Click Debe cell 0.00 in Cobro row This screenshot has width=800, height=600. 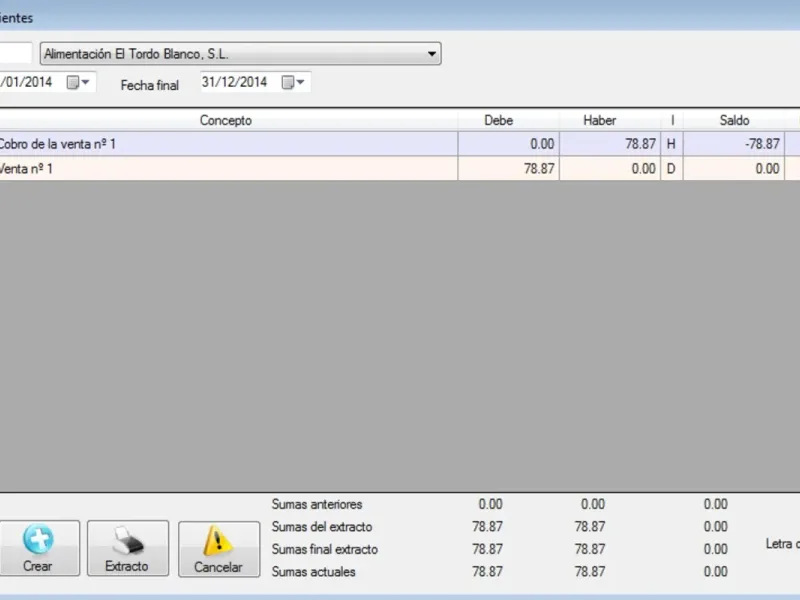(509, 144)
